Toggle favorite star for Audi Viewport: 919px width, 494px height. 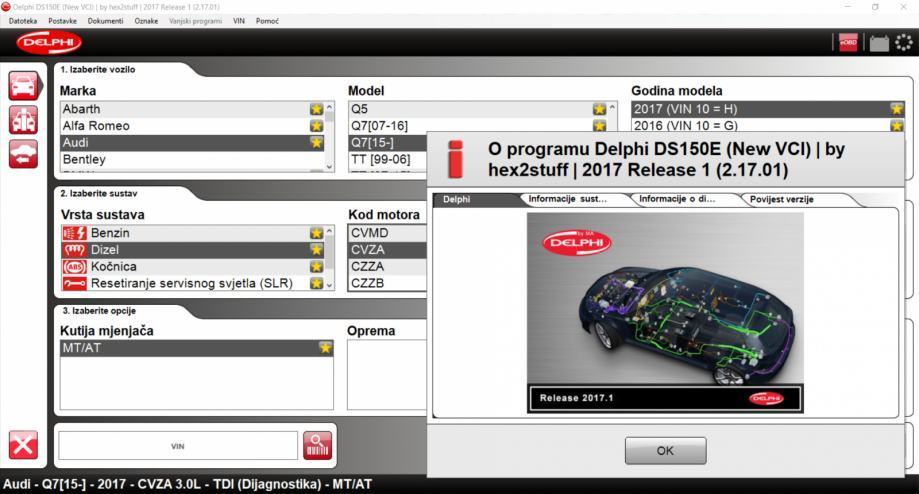(x=316, y=142)
